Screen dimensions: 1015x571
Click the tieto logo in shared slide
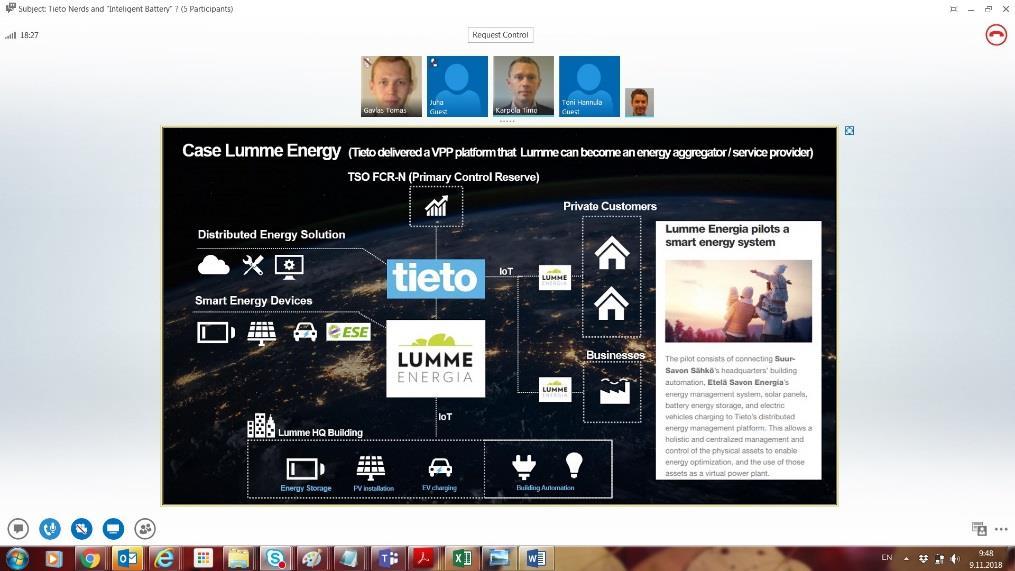click(x=436, y=278)
